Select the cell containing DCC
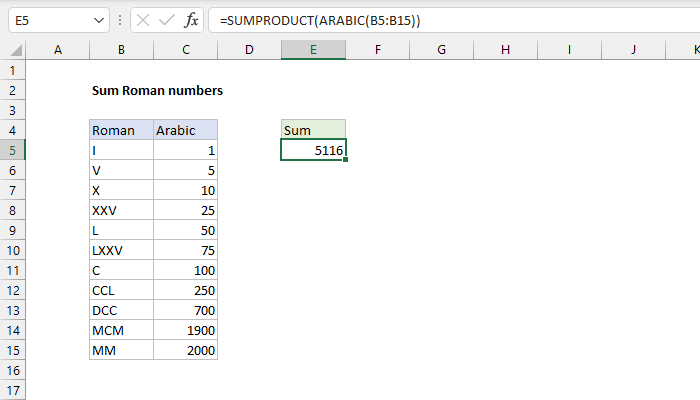700x400 pixels. tap(121, 310)
